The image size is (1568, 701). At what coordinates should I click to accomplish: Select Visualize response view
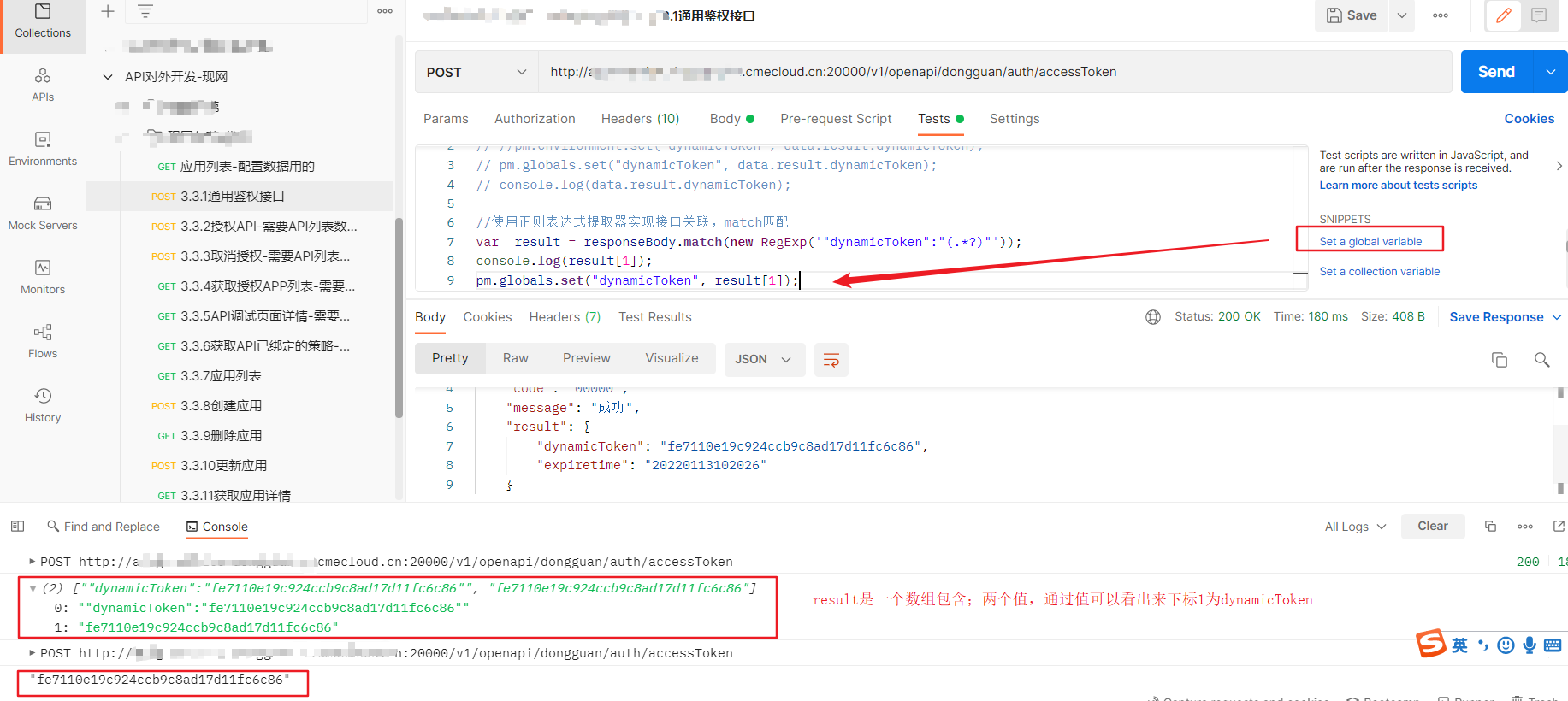click(x=672, y=358)
